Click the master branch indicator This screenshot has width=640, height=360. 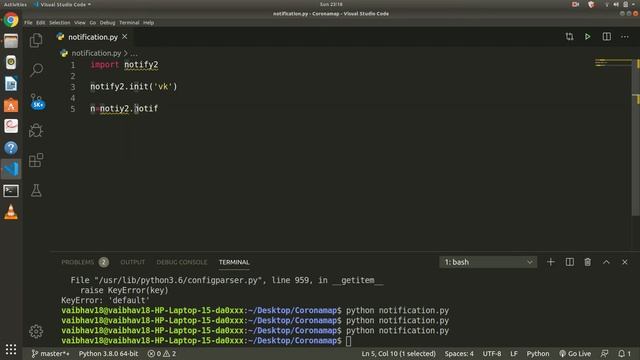tap(50, 353)
